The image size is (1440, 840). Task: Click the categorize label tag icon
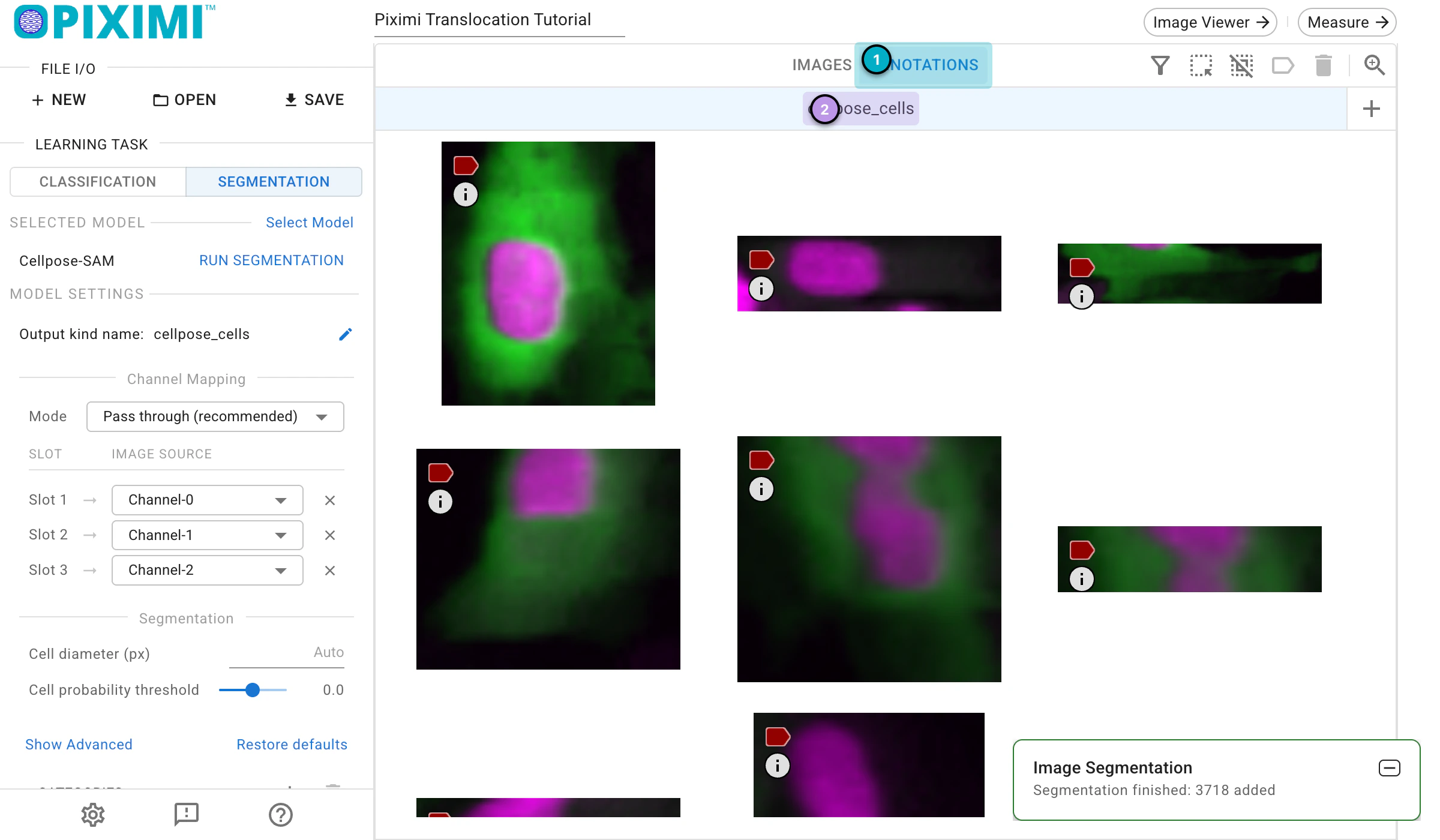(x=1283, y=65)
